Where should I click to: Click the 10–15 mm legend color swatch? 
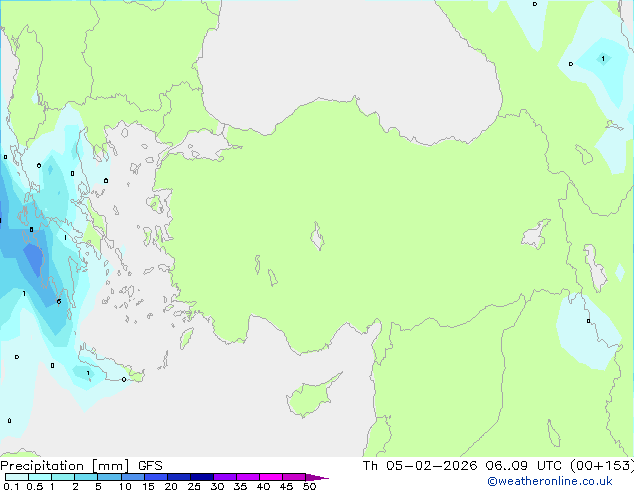click(x=132, y=477)
